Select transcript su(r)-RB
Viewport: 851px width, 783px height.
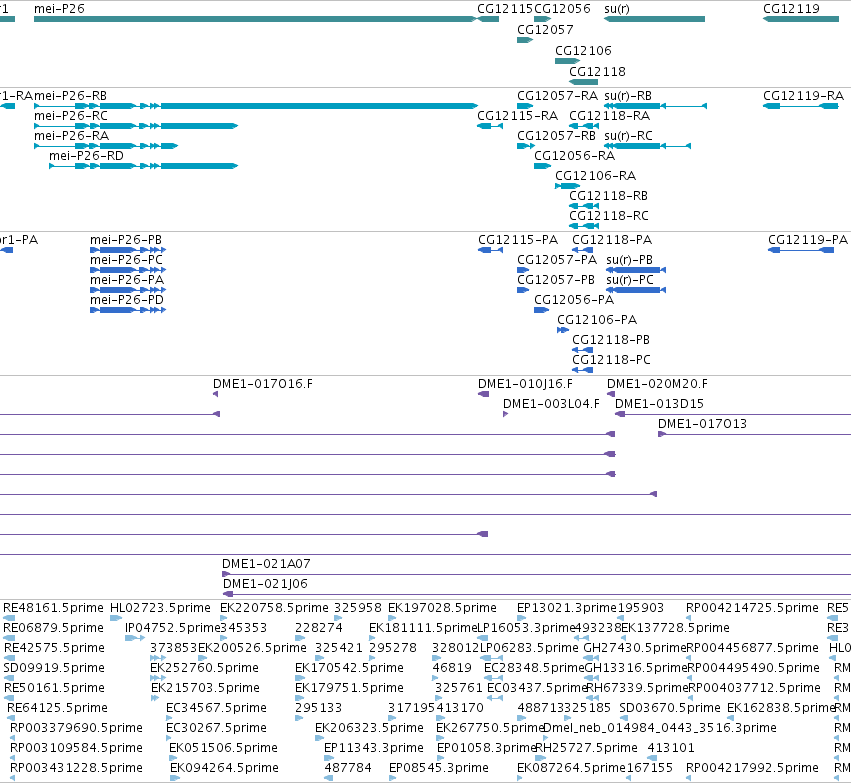(655, 106)
